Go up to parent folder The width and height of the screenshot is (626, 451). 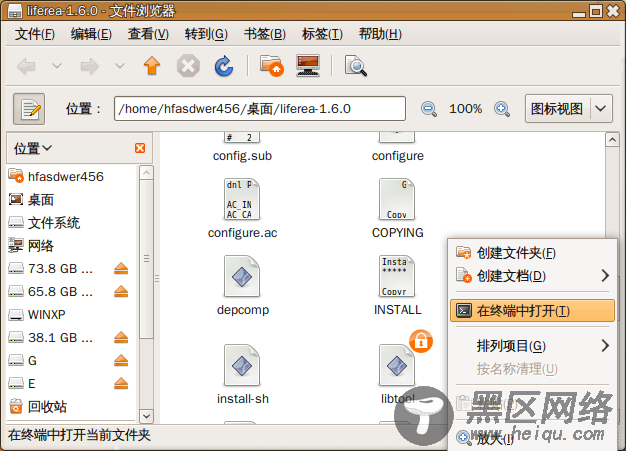tap(152, 65)
